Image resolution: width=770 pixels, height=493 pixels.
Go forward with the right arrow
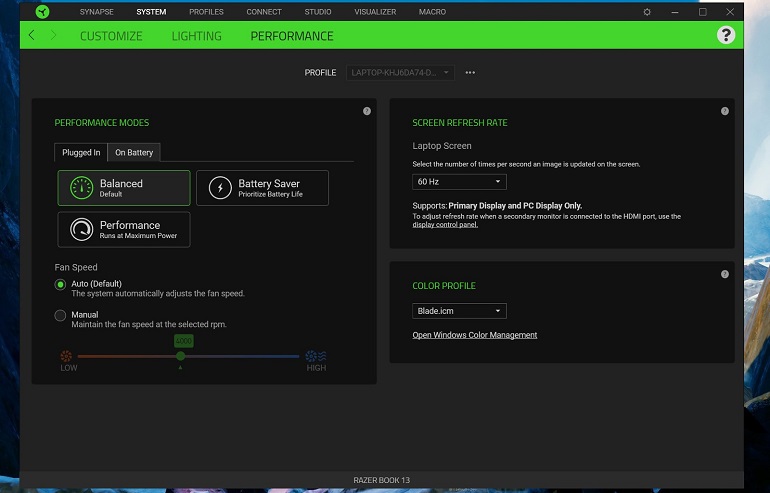click(x=53, y=35)
